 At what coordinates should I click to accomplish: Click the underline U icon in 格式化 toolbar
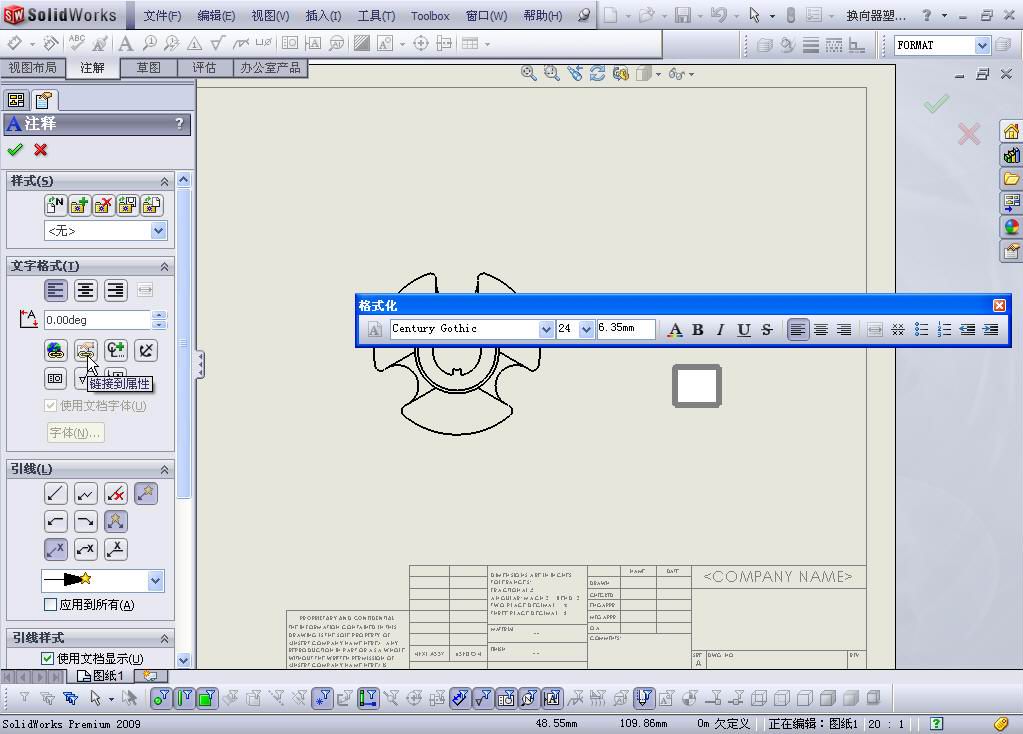[x=744, y=329]
